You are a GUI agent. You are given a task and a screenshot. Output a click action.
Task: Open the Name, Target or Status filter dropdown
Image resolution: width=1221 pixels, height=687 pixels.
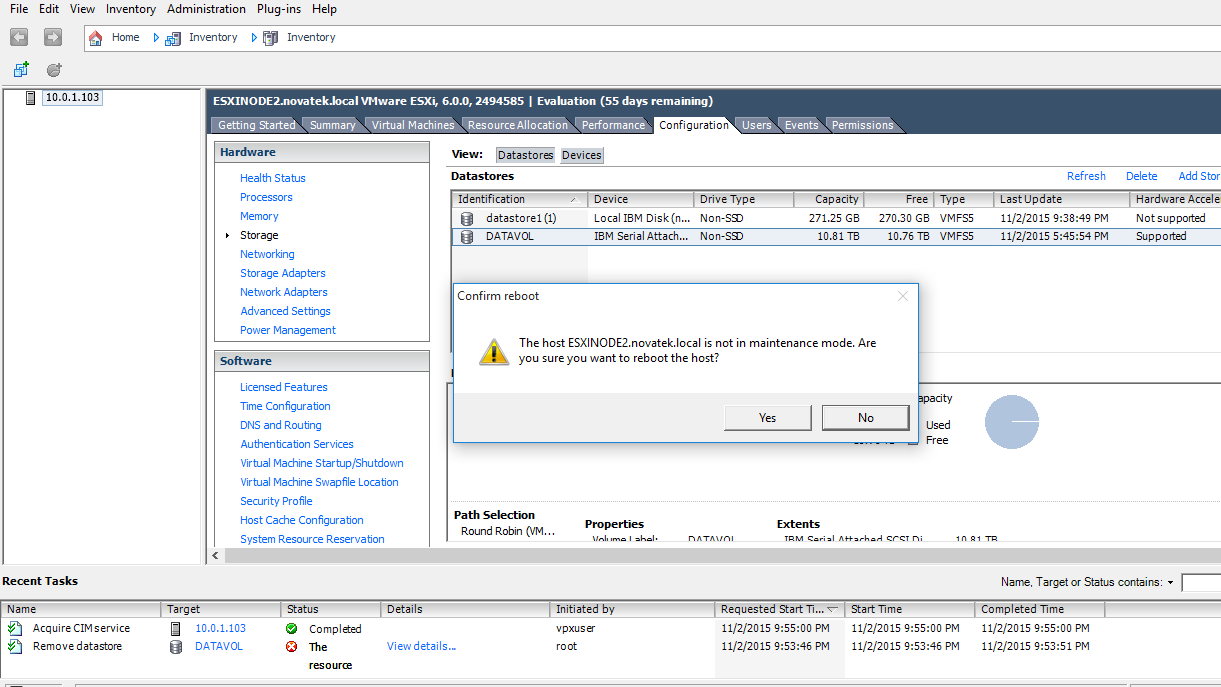click(x=1170, y=582)
